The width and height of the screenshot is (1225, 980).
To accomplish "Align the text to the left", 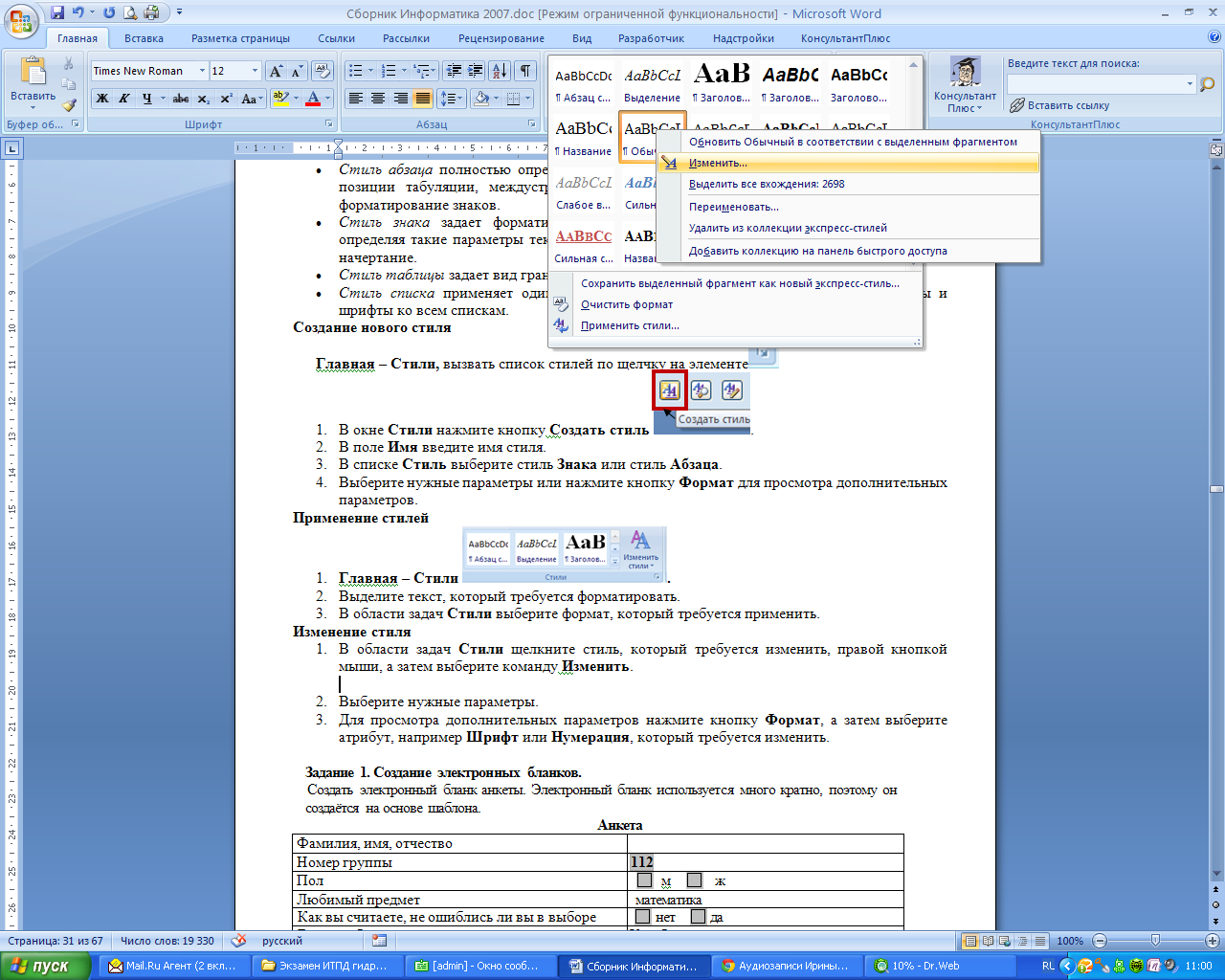I will tap(356, 99).
